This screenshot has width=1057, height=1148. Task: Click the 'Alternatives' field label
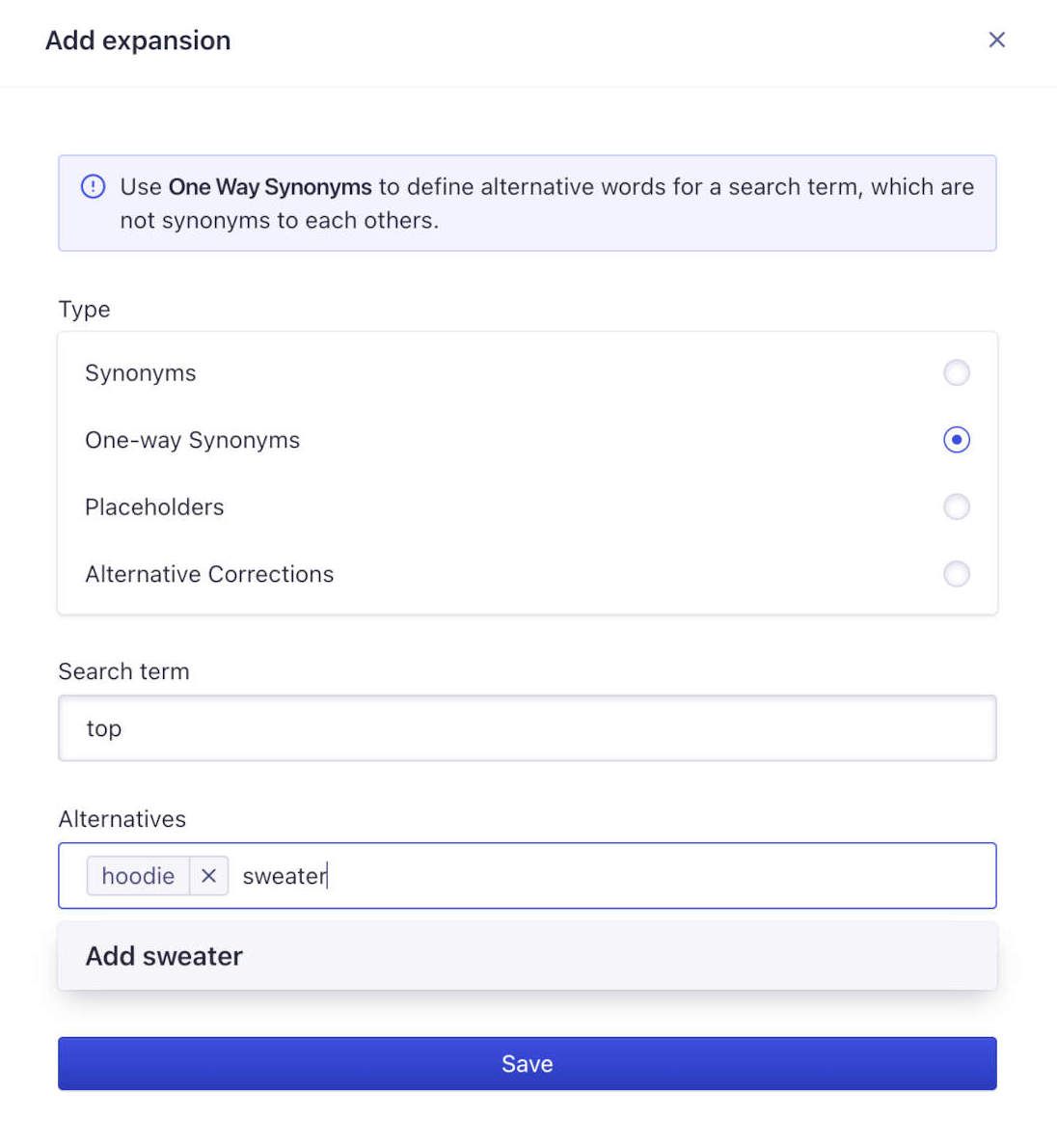pyautogui.click(x=122, y=819)
